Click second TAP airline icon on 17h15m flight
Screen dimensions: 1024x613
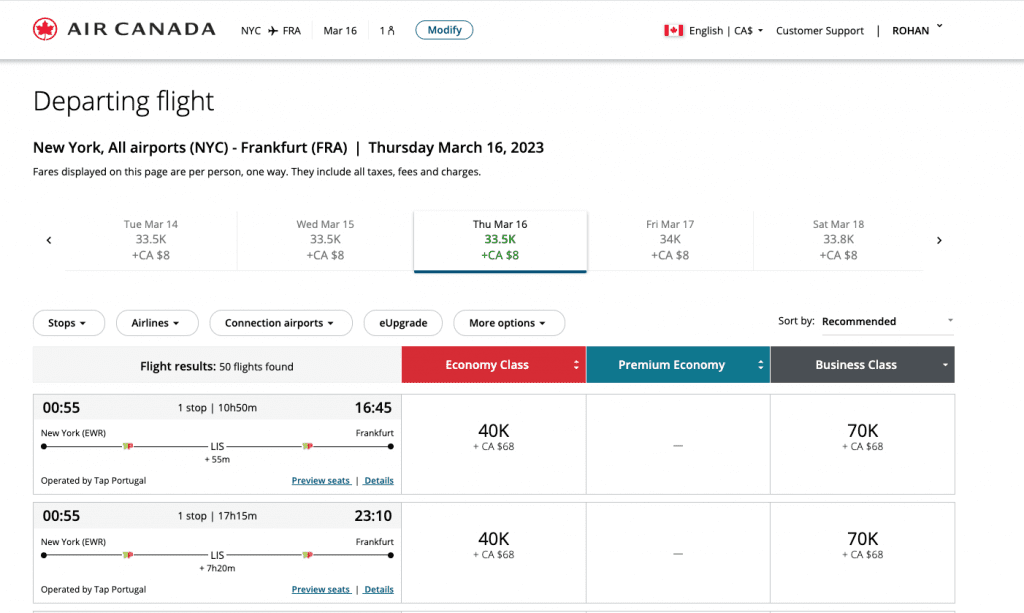308,555
